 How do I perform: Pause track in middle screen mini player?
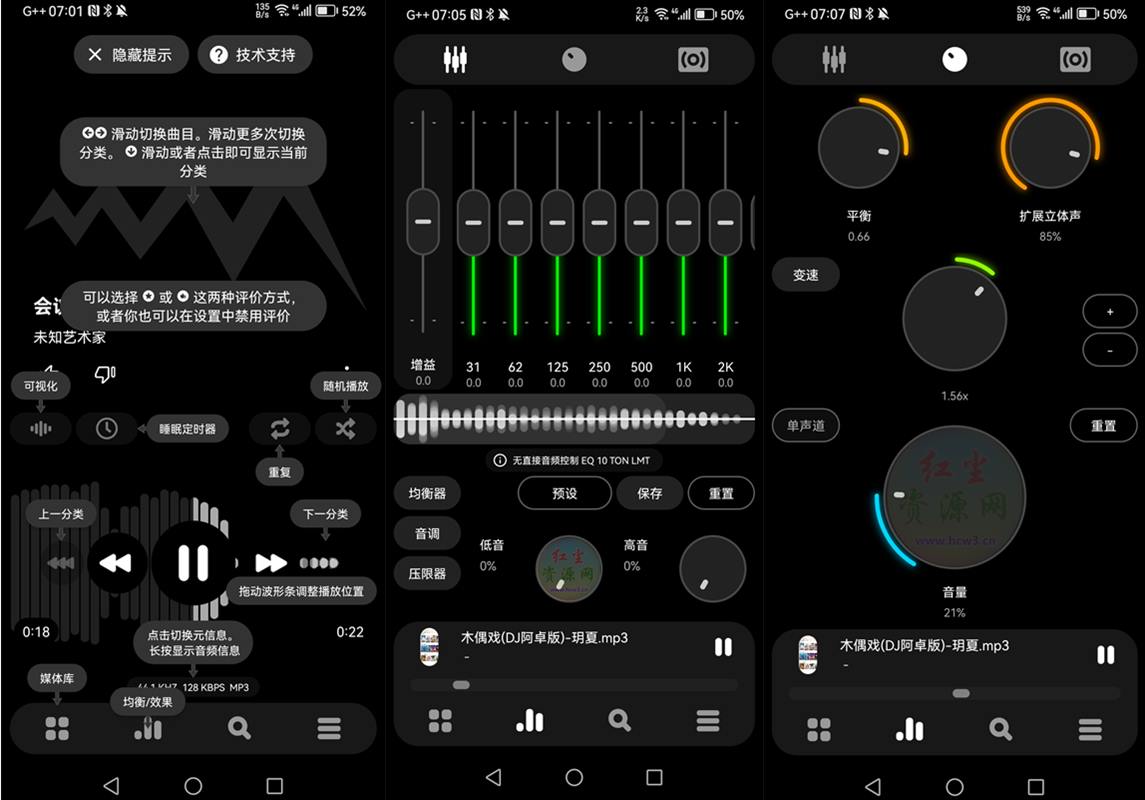point(723,647)
